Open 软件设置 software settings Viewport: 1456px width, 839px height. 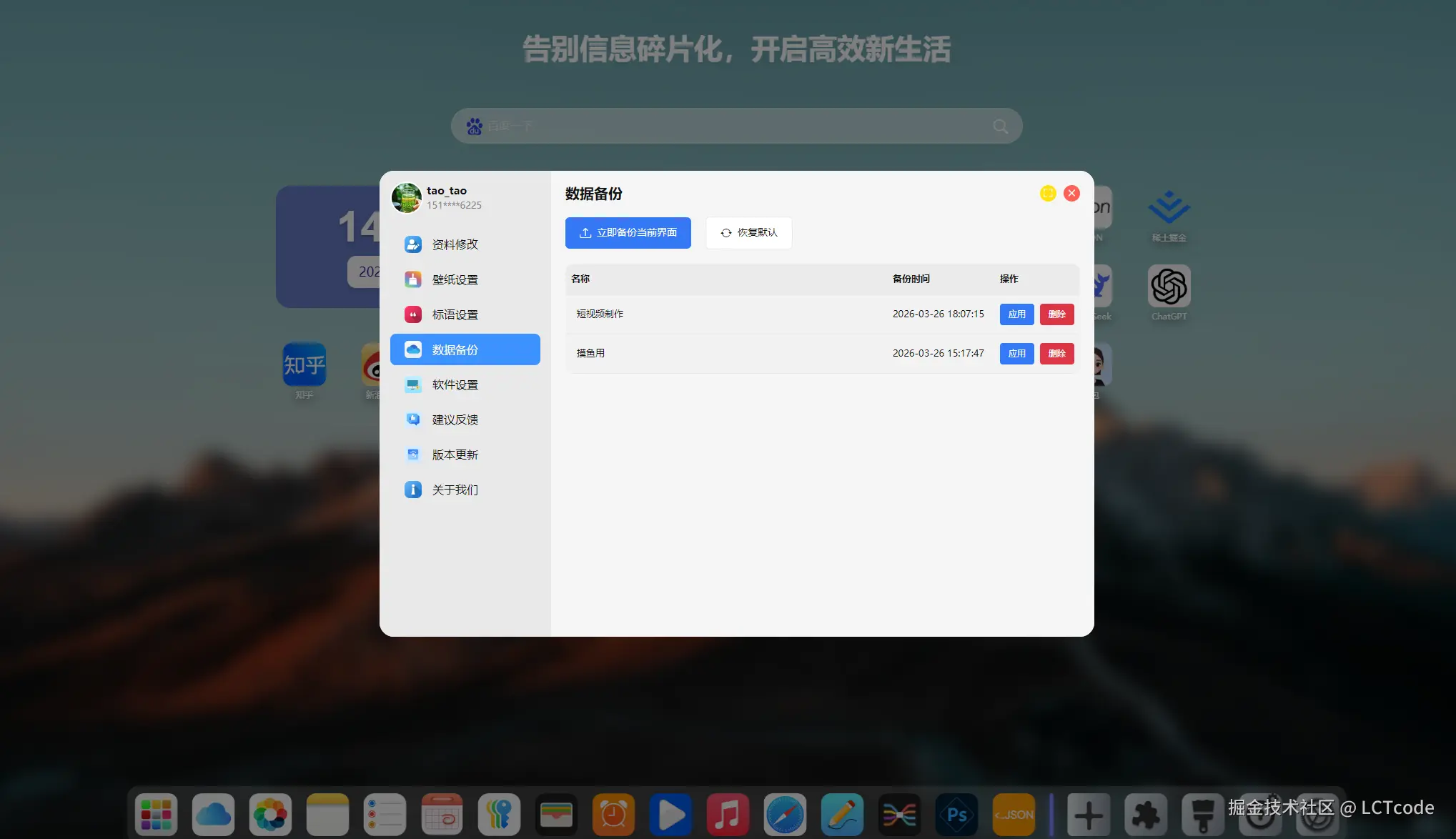click(x=455, y=384)
